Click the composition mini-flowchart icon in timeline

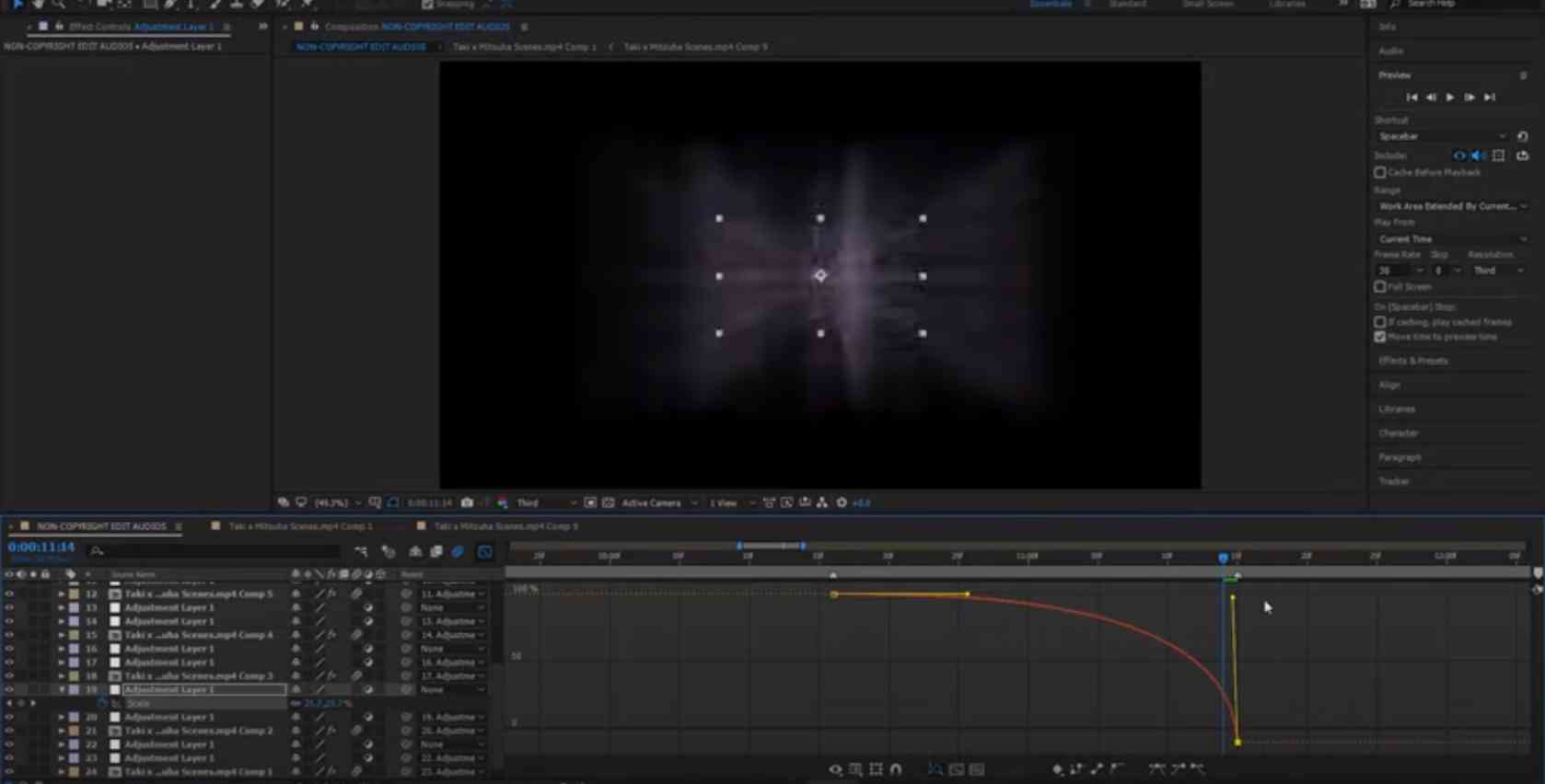coord(361,552)
